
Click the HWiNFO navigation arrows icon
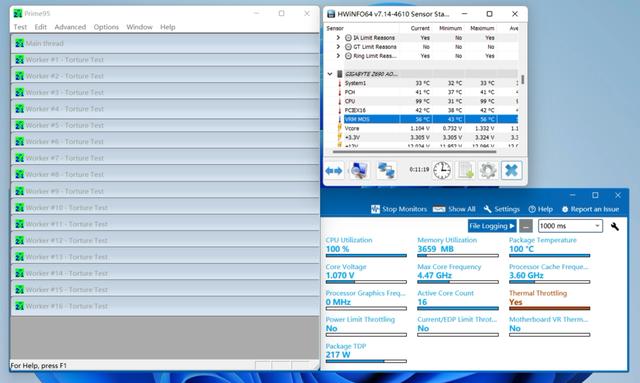tap(333, 171)
